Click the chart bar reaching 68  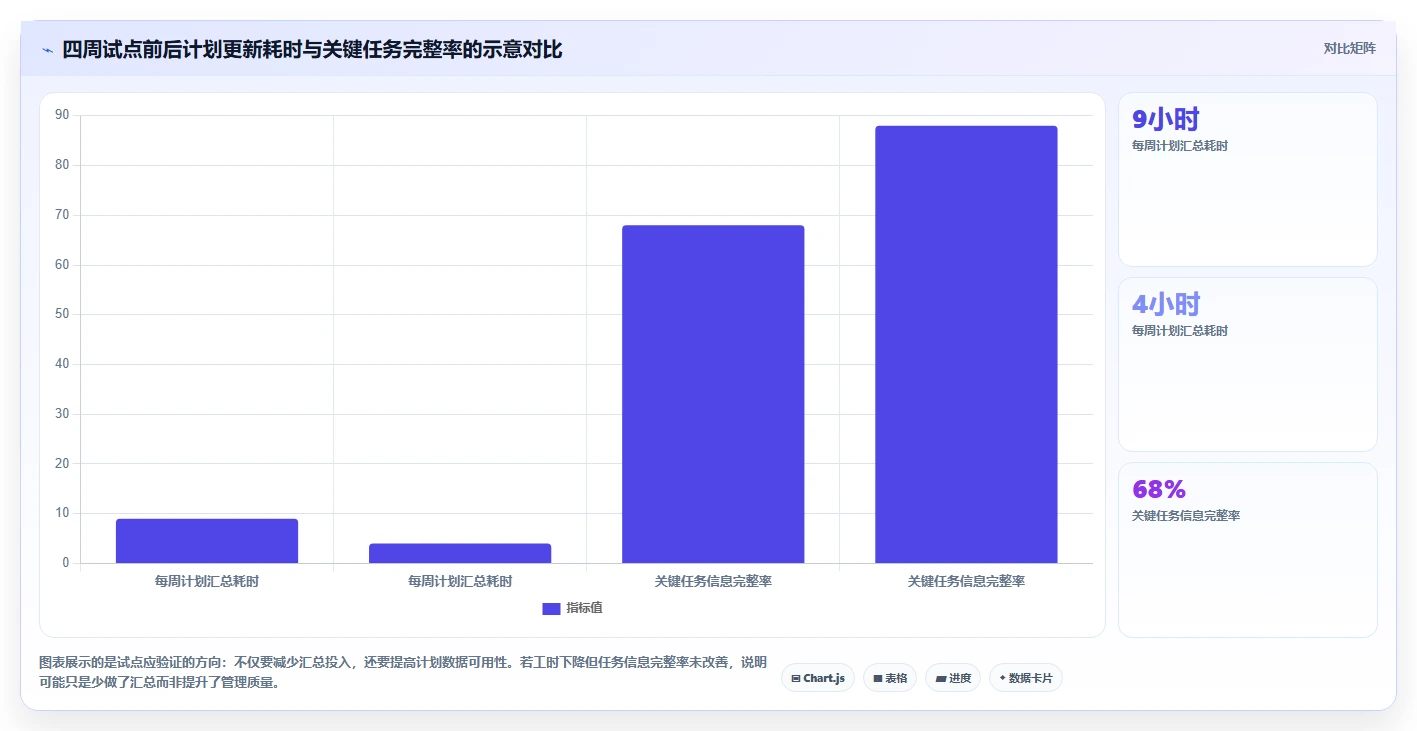[x=713, y=394]
